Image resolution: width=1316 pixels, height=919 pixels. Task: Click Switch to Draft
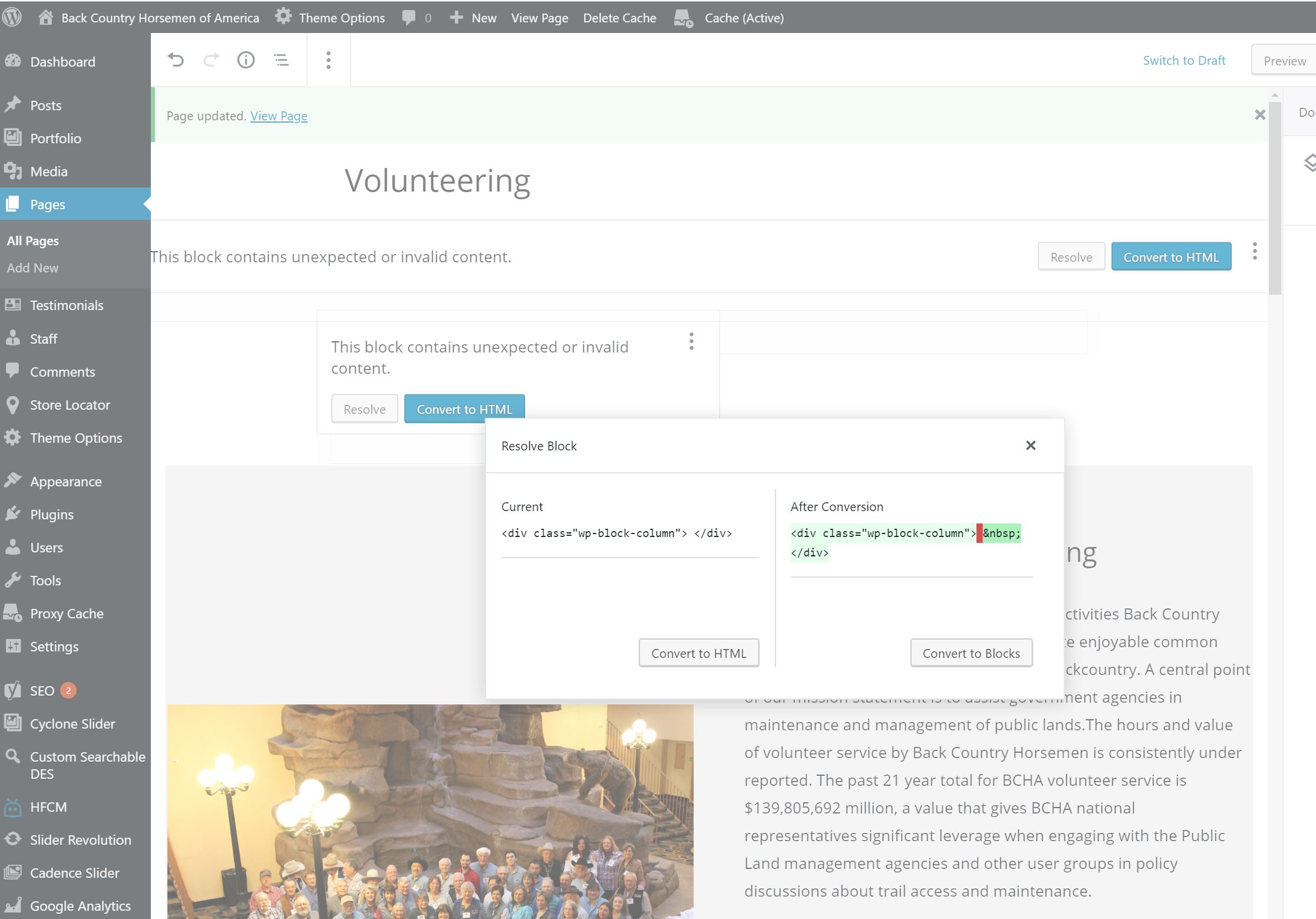coord(1184,60)
